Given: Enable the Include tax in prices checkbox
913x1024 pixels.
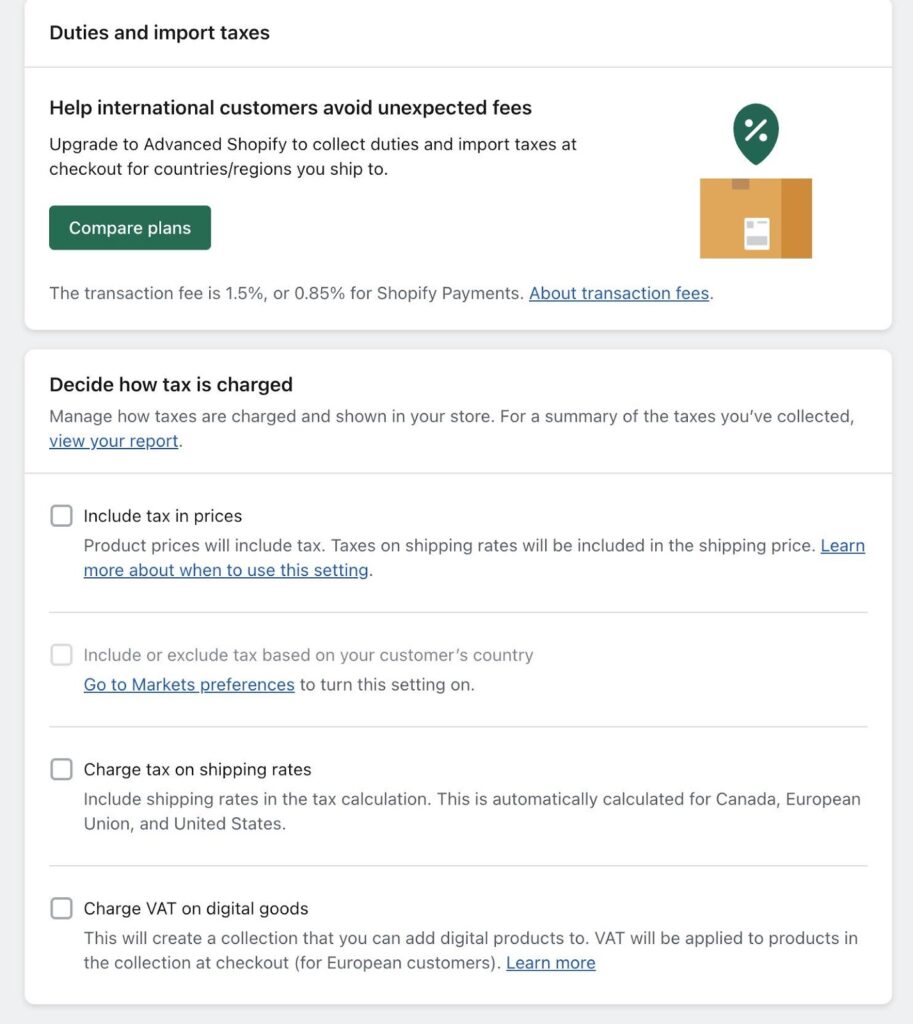Looking at the screenshot, I should pos(62,516).
